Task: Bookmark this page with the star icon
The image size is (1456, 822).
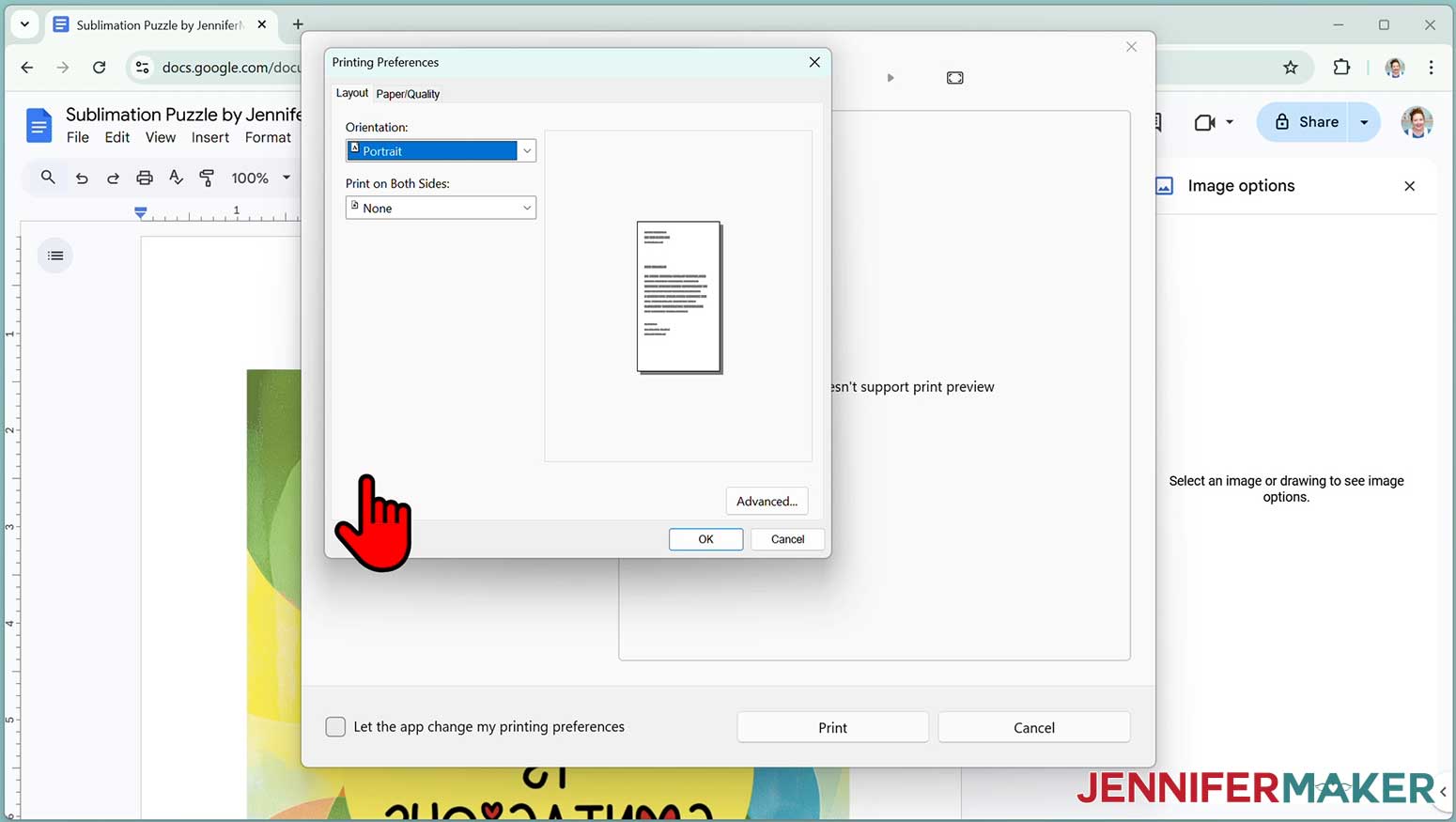Action: click(1291, 67)
